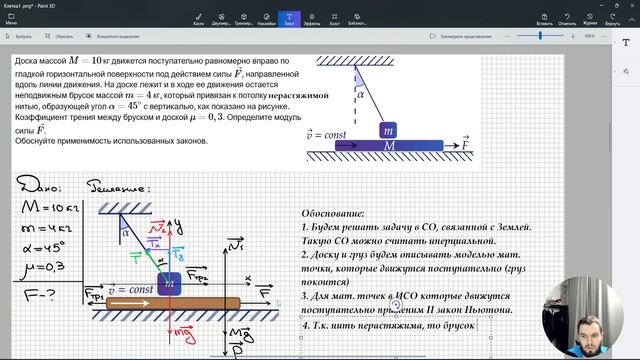The width and height of the screenshot is (640, 360).
Task: Open the Наклейки stickers tab
Action: click(267, 19)
